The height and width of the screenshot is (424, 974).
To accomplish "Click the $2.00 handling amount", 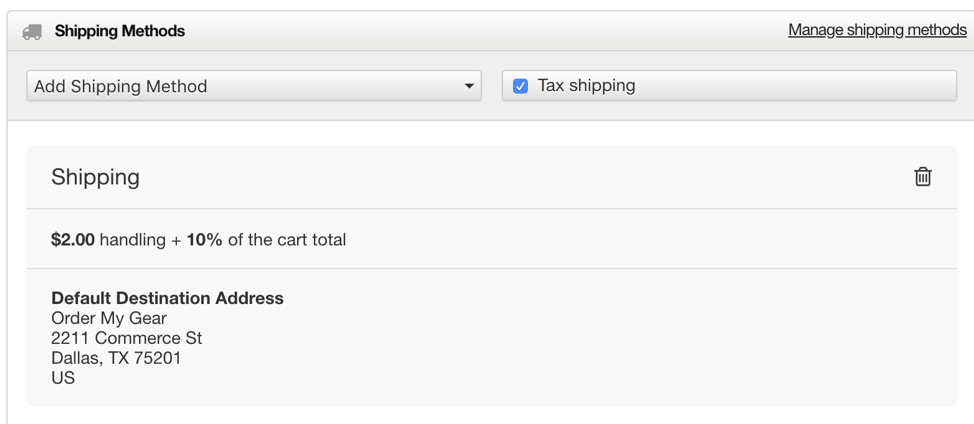I will (73, 240).
